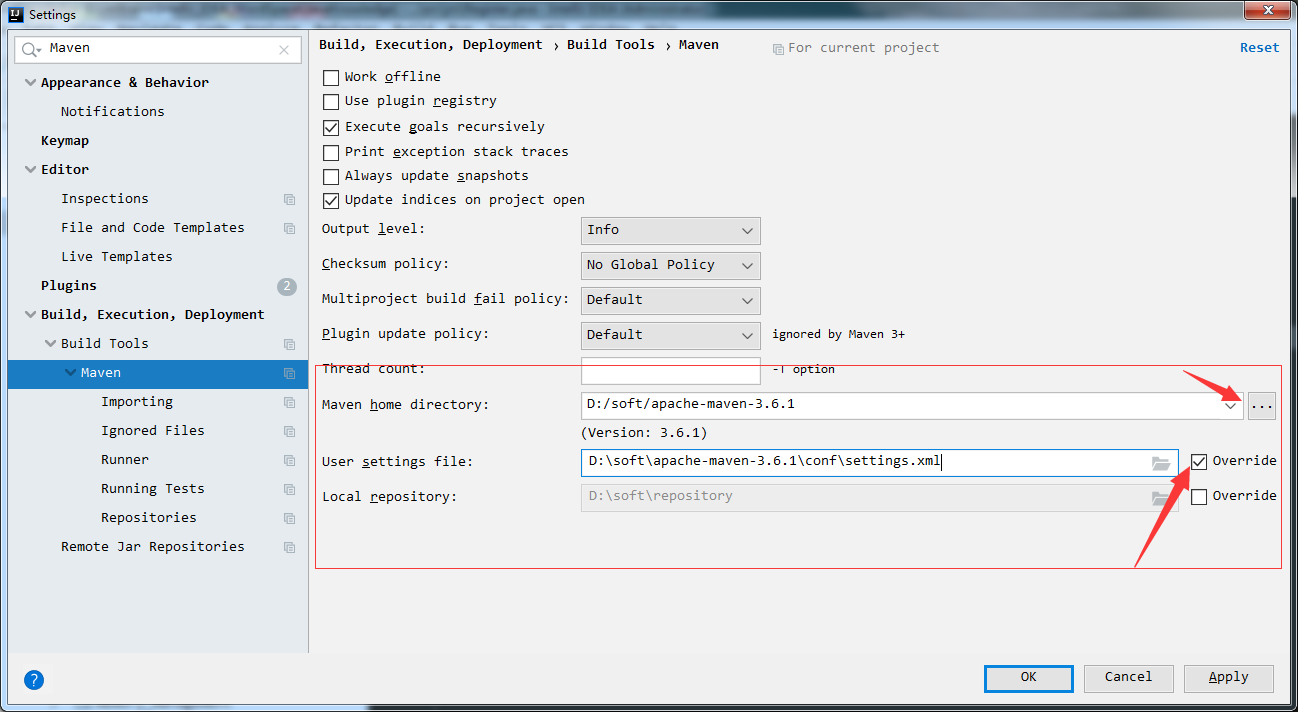Click Build Tools in the breadcrumb

tap(610, 45)
